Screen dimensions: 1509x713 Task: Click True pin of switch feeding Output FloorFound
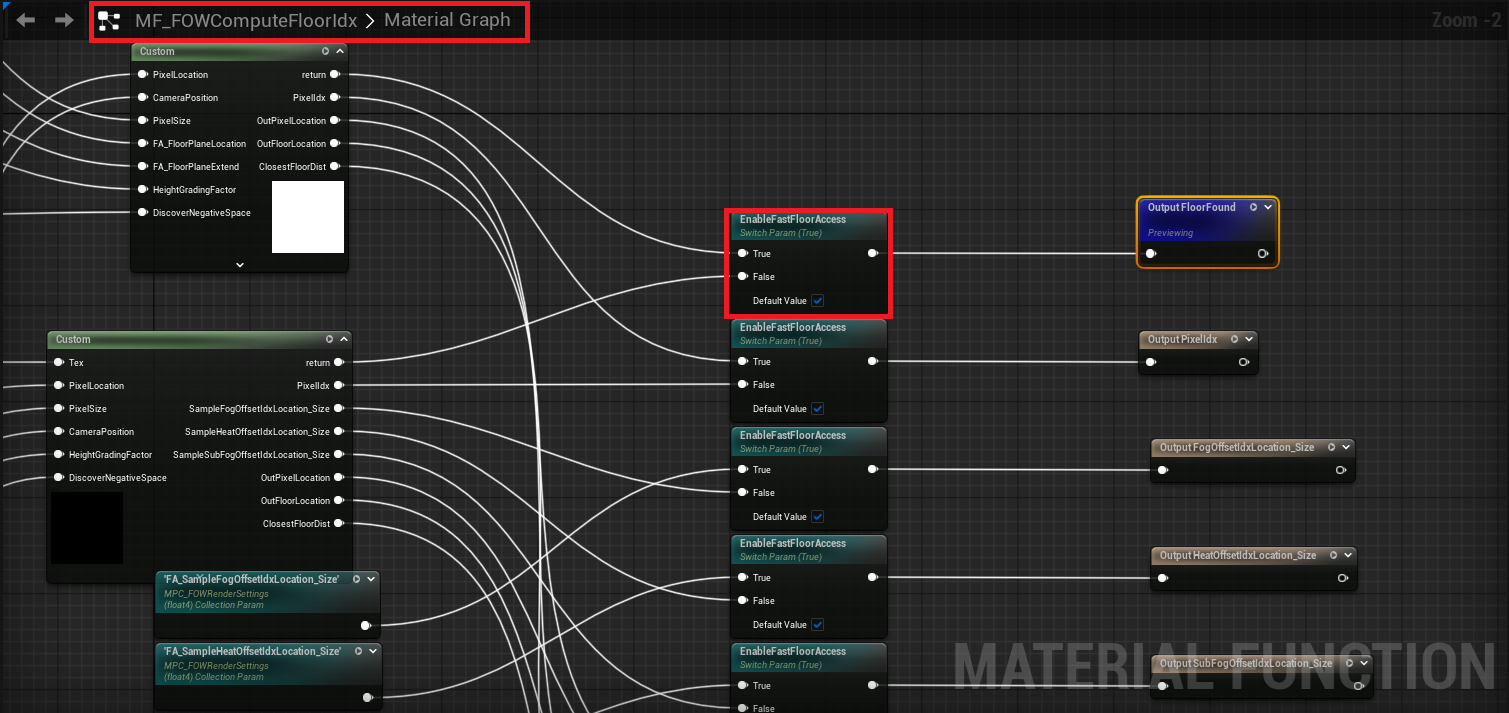(x=743, y=254)
